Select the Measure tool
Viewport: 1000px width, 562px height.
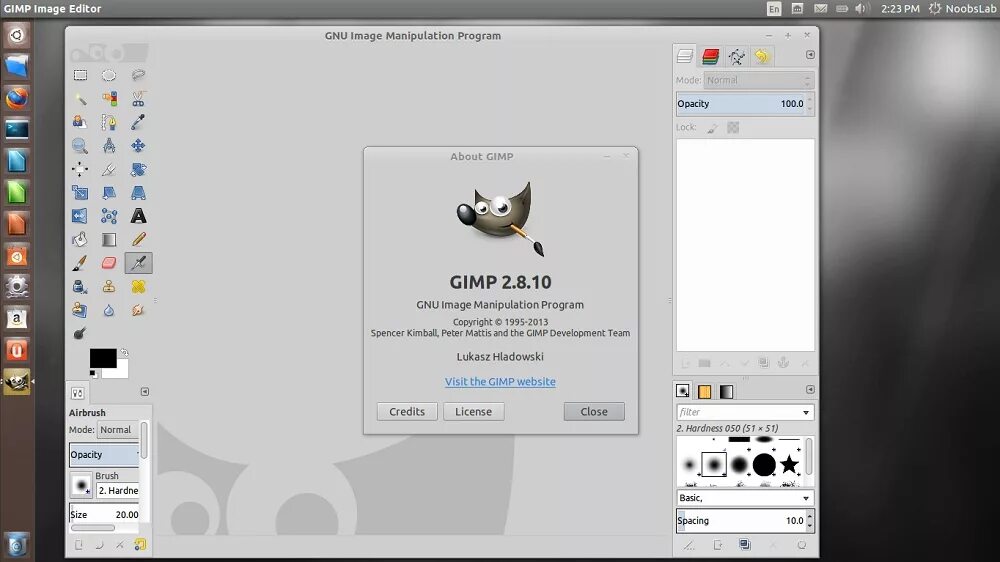pos(109,146)
